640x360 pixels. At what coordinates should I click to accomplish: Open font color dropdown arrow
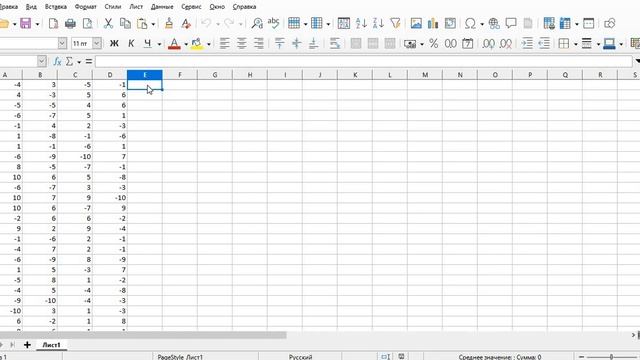pyautogui.click(x=186, y=44)
